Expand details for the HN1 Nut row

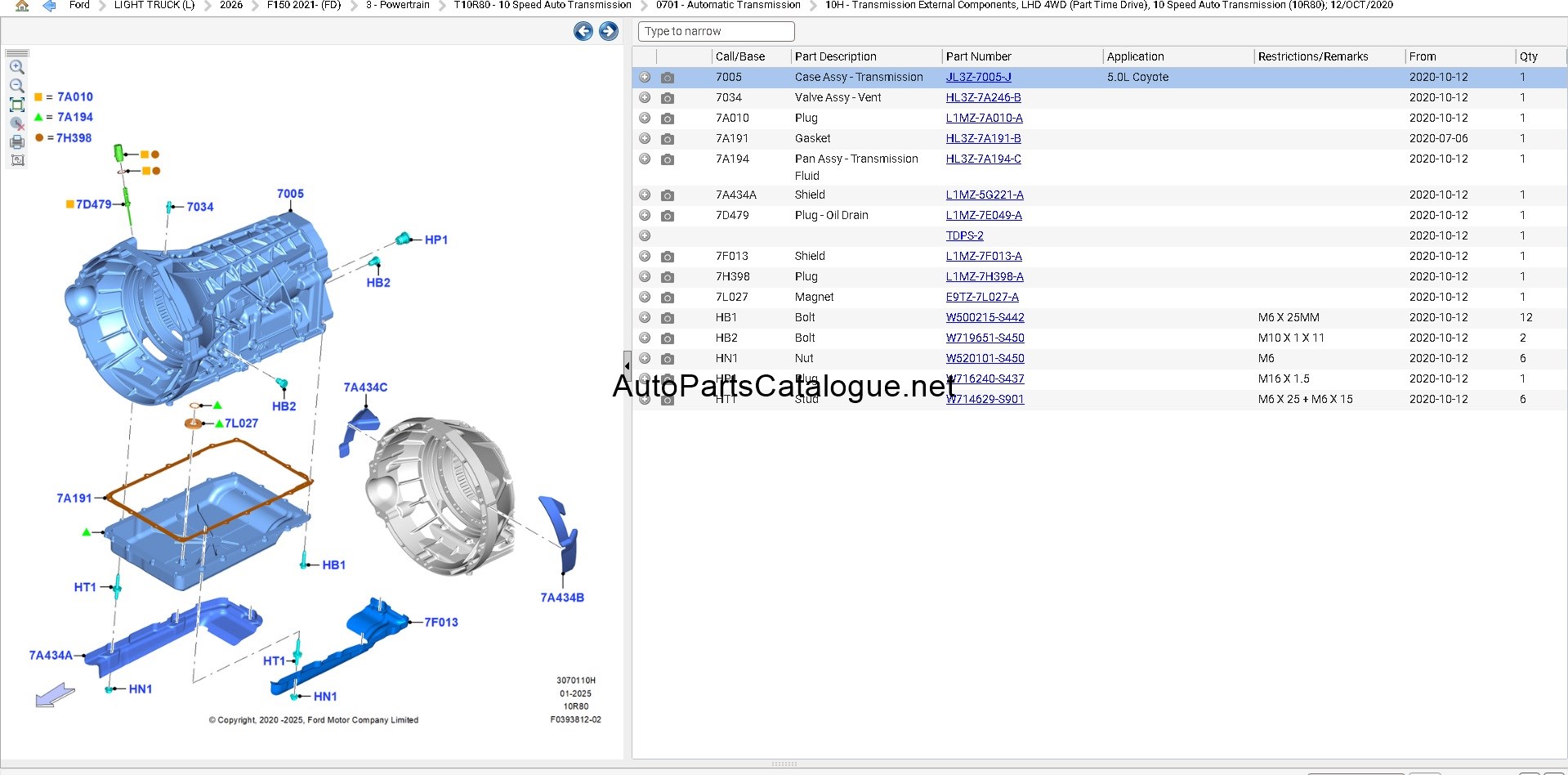pyautogui.click(x=645, y=358)
